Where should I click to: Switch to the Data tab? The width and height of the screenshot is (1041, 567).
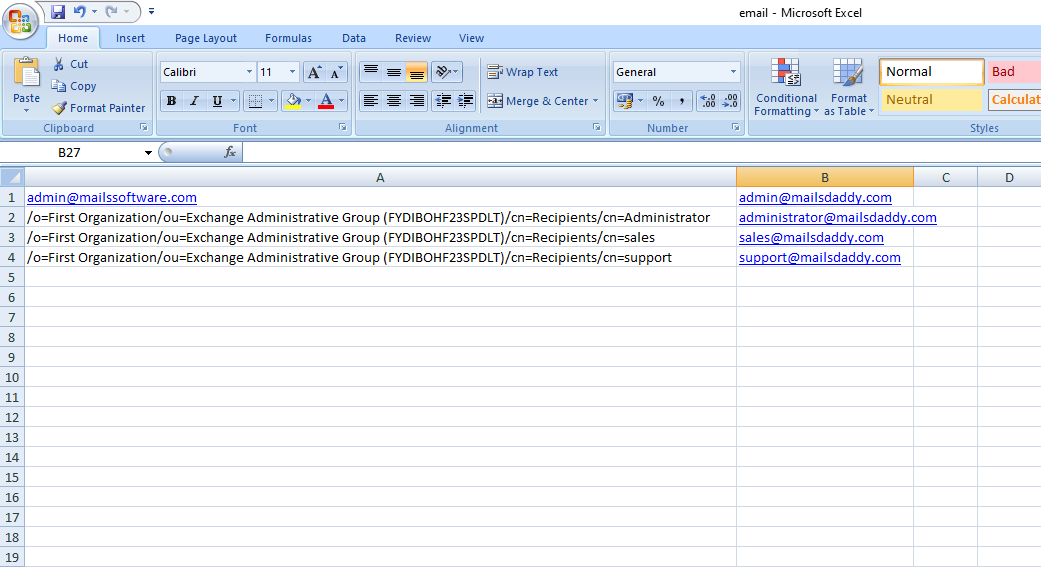tap(354, 38)
